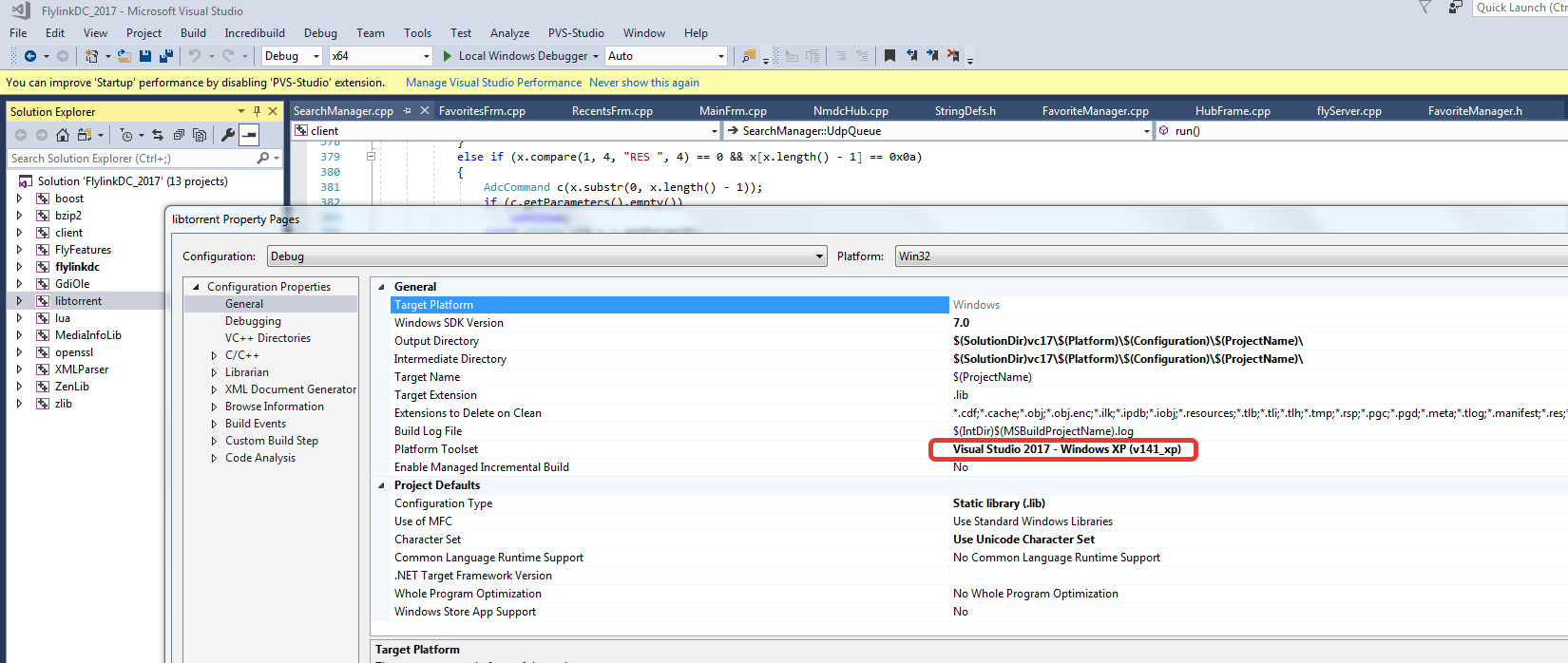Switch to the FavoritesFrm.cpp tab
Image resolution: width=1568 pixels, height=663 pixels.
482,111
